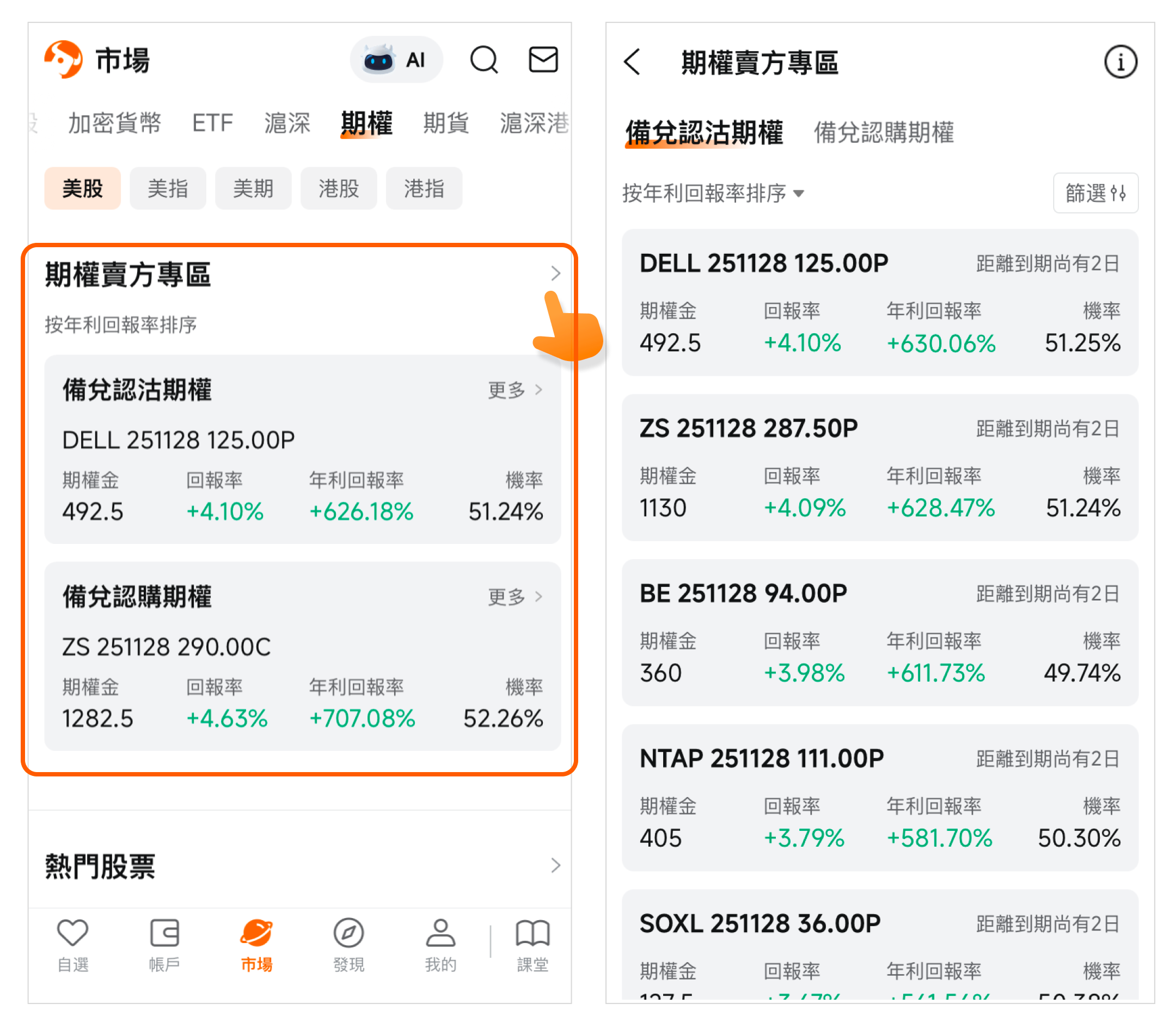Expand 期權賣方專區 section chevron

click(x=555, y=274)
